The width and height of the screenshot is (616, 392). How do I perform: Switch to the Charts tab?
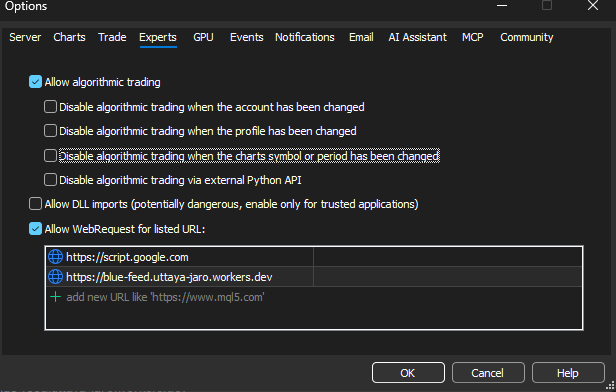pyautogui.click(x=70, y=37)
